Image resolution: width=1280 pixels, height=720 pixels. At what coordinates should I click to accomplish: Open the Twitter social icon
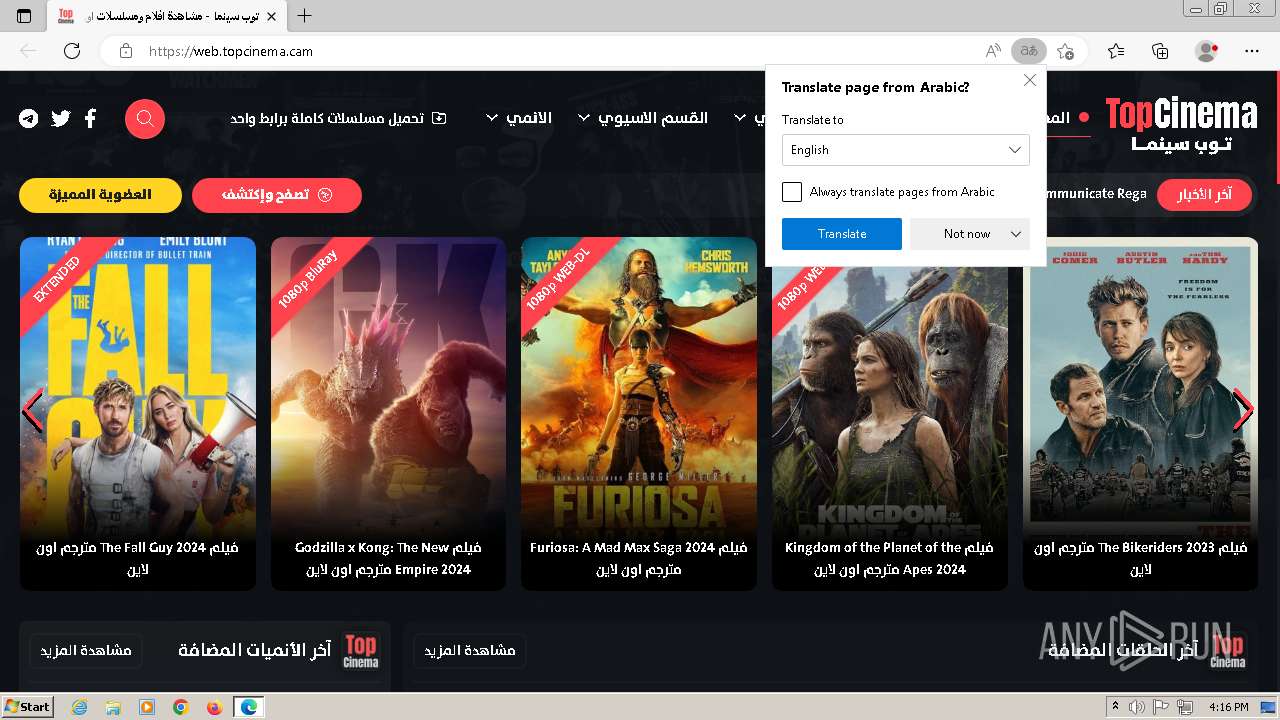61,119
